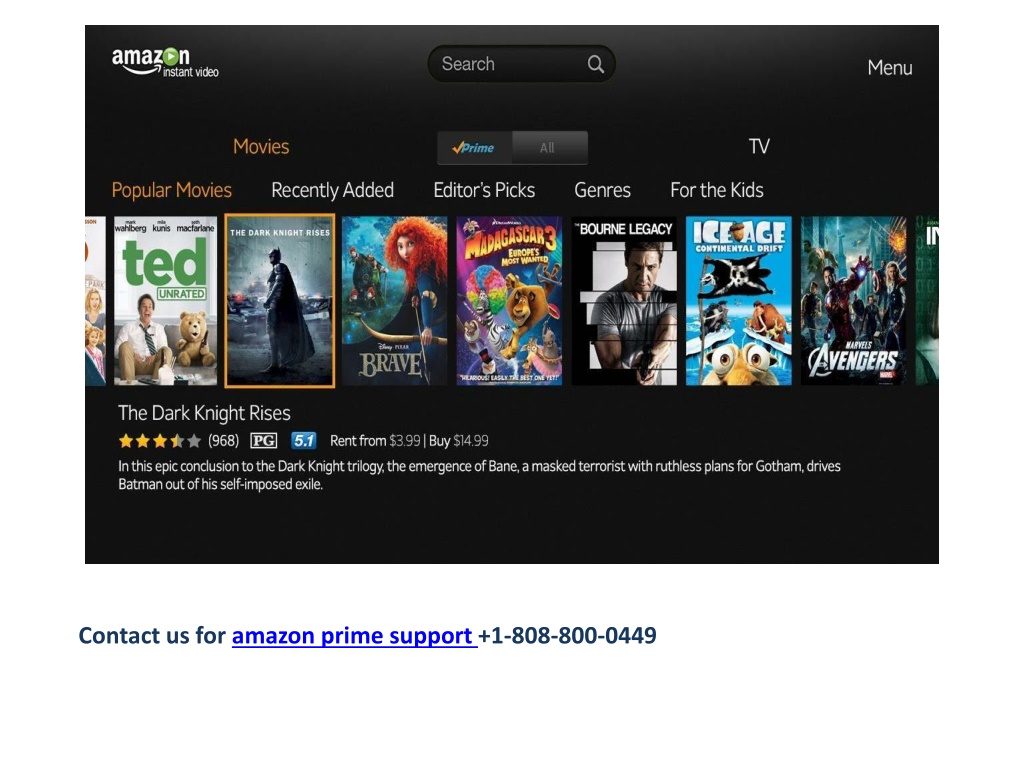Image resolution: width=1024 pixels, height=768 pixels.
Task: Select the TV section
Action: [x=759, y=146]
